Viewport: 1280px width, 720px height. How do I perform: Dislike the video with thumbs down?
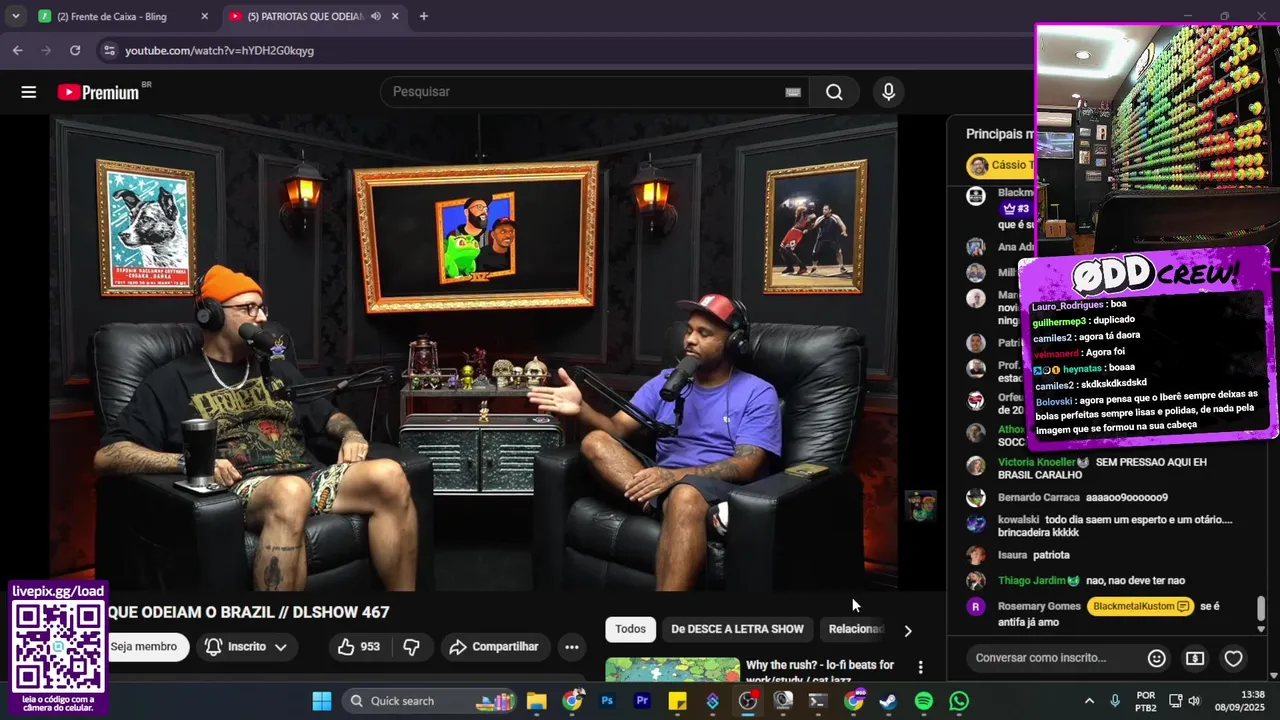point(411,647)
